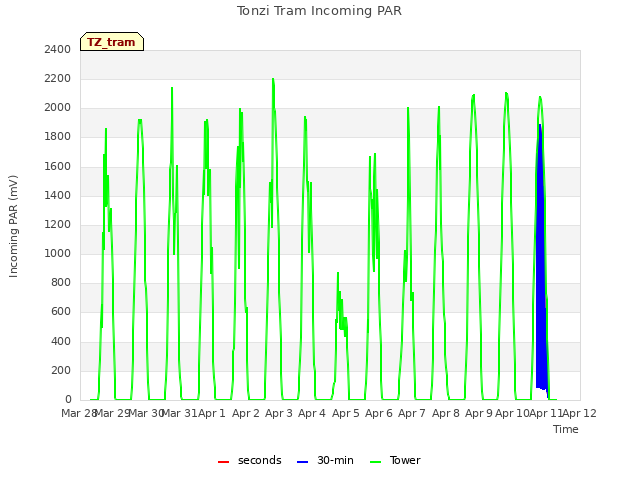Click the 400 y-axis tick label
This screenshot has height=480, width=640.
click(x=61, y=341)
